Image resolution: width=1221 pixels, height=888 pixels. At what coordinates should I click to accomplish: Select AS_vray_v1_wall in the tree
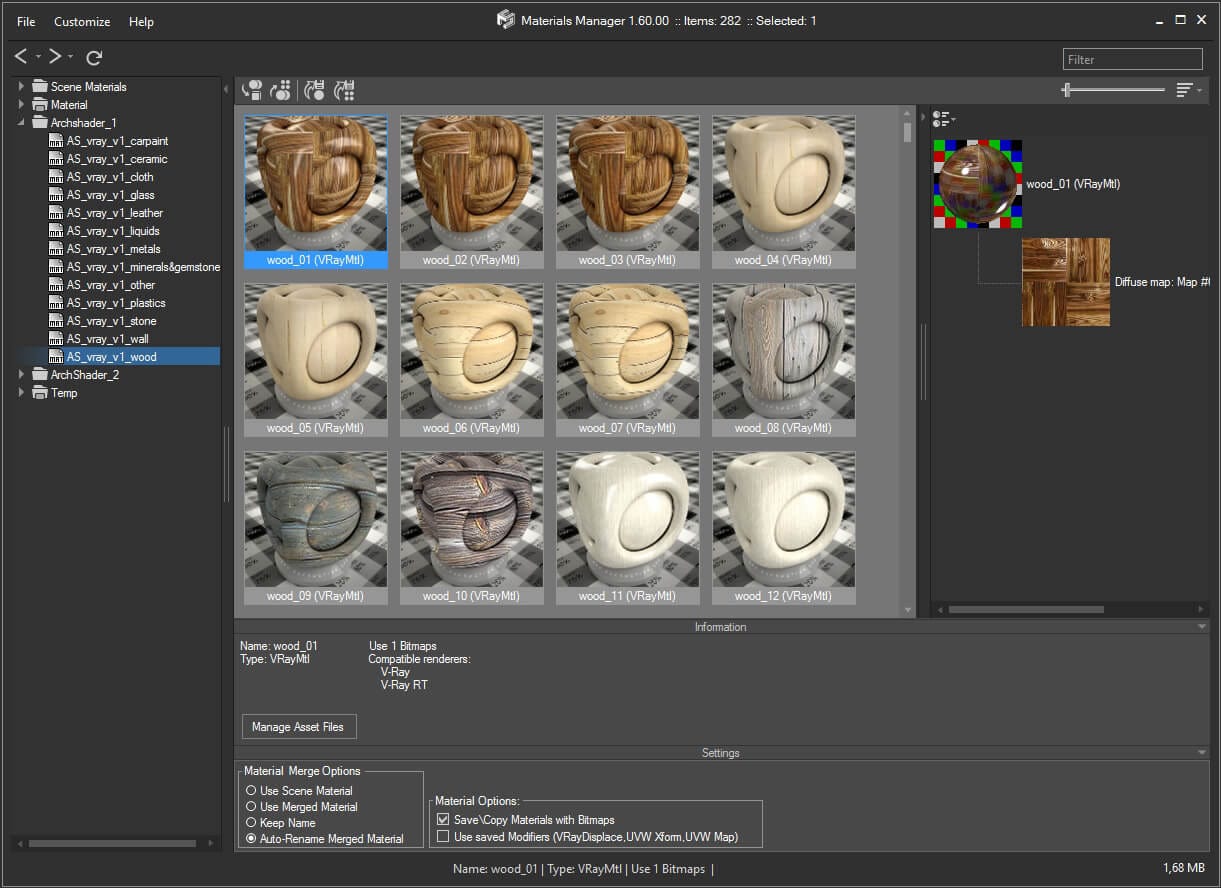pos(107,339)
